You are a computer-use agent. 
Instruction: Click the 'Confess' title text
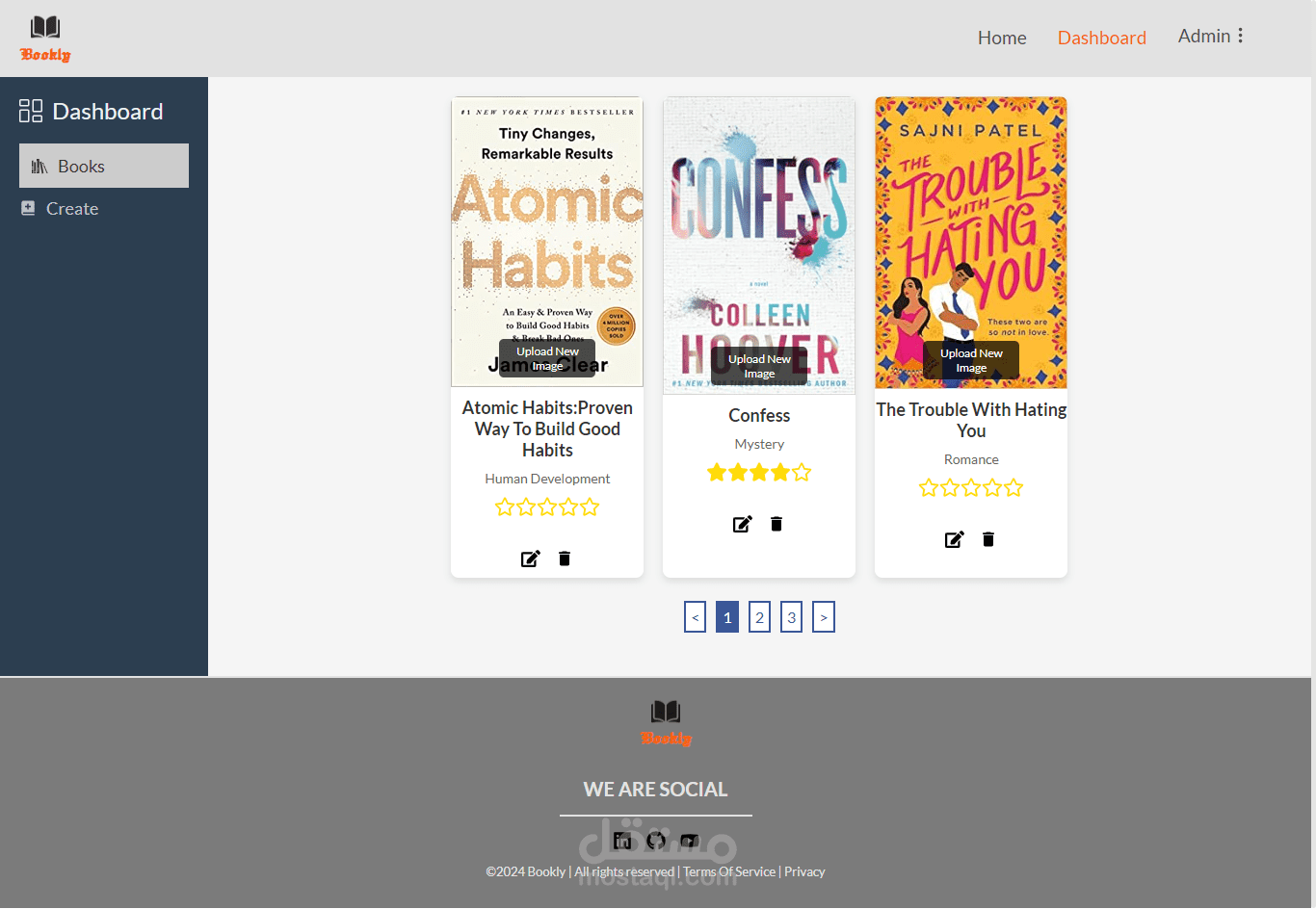tap(759, 415)
